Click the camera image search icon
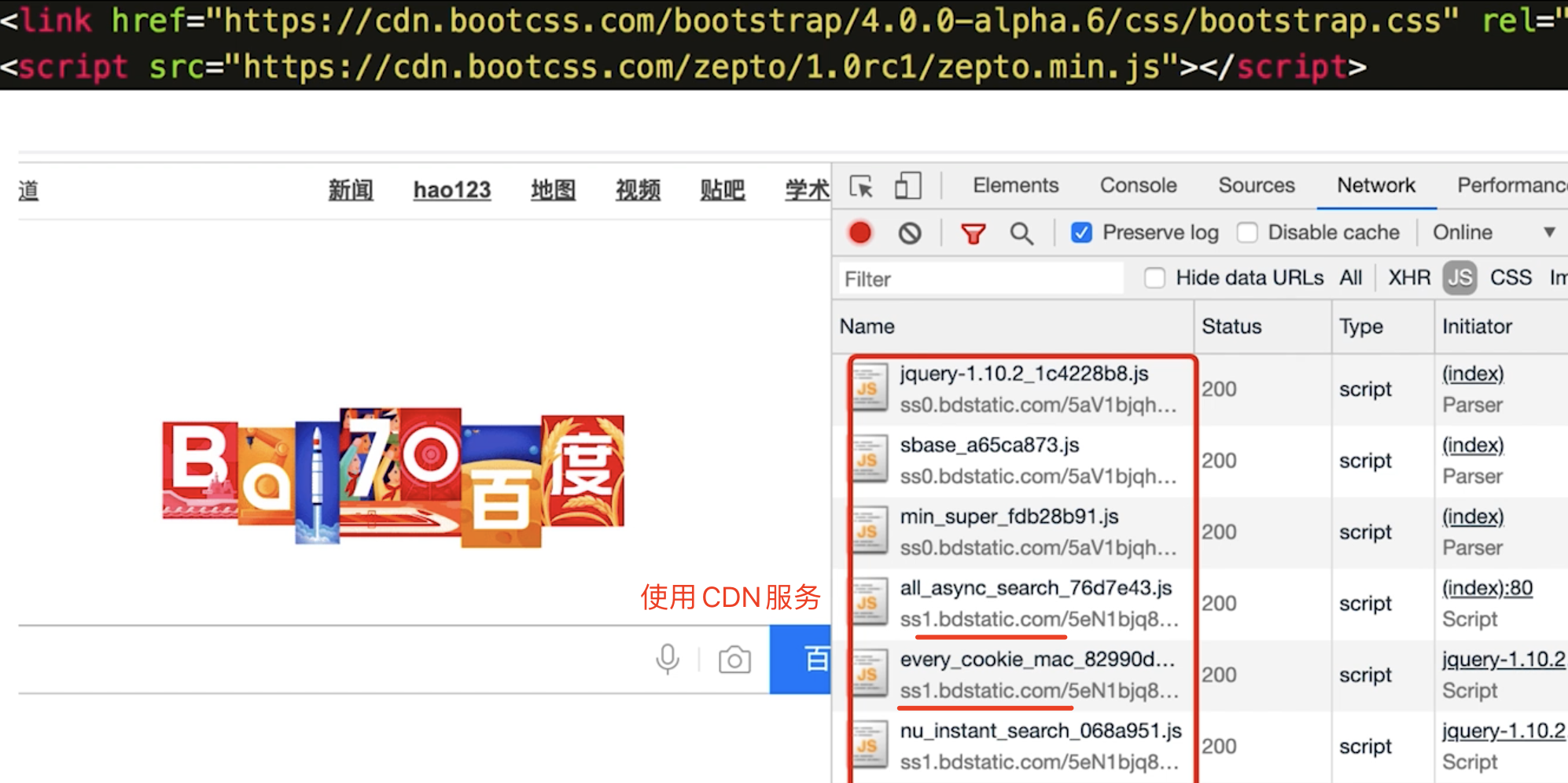The height and width of the screenshot is (783, 1568). coord(734,660)
